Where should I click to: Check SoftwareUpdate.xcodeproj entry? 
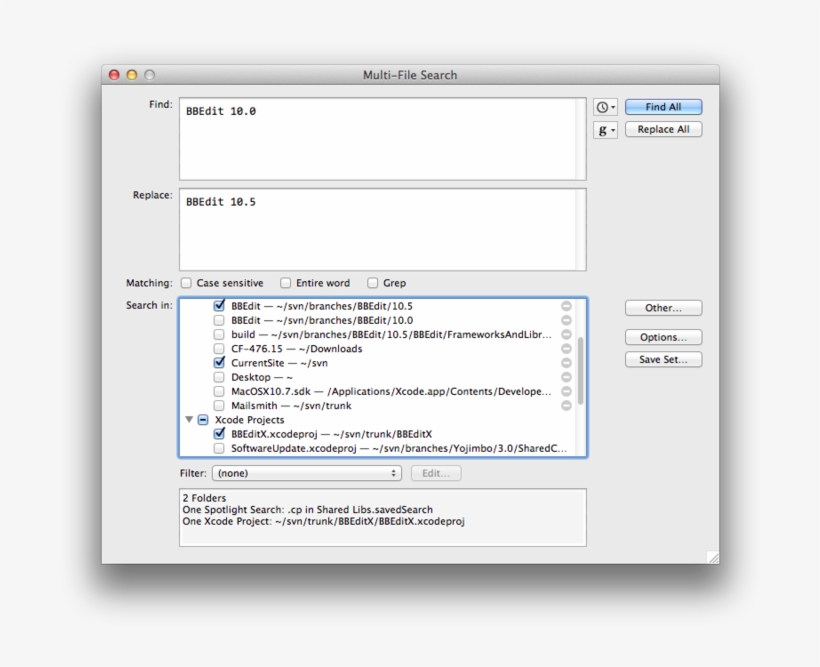(219, 448)
